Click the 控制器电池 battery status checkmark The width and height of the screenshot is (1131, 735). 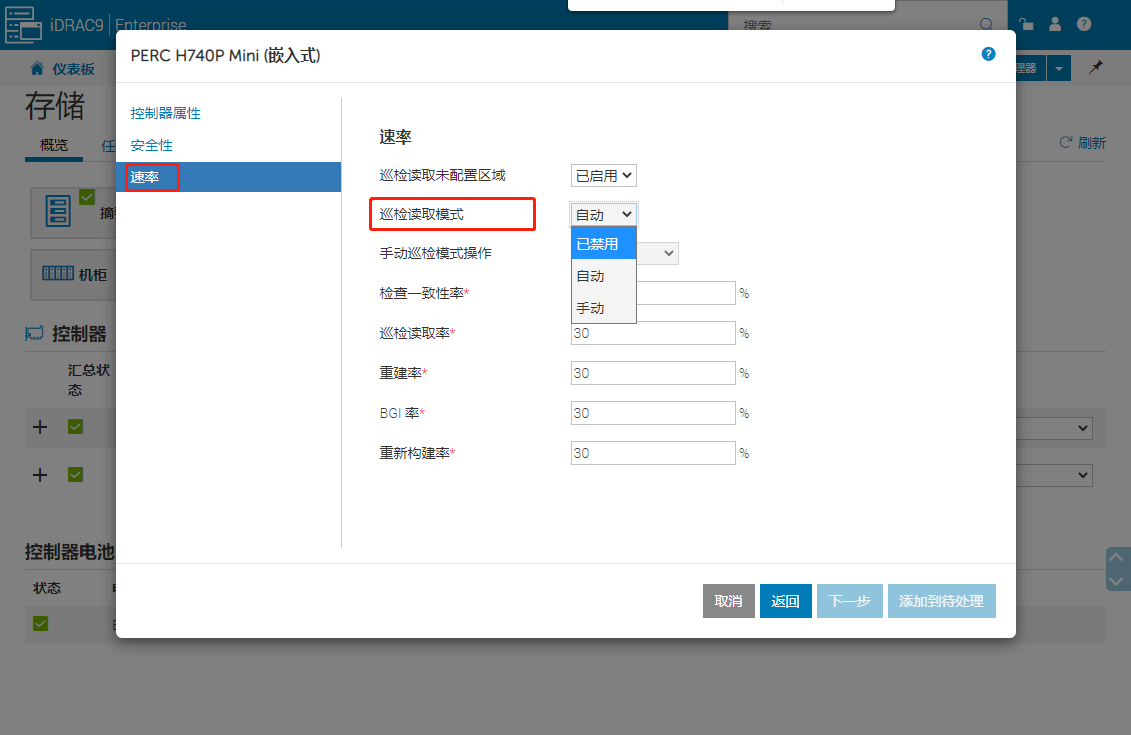[x=41, y=625]
